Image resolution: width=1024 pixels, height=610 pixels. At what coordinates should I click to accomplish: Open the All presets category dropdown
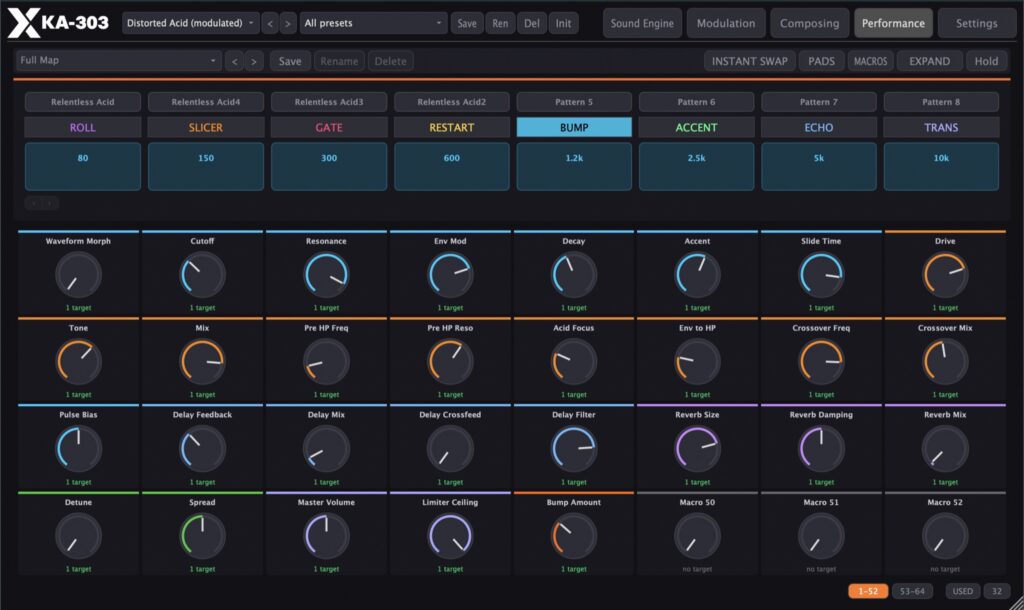click(374, 24)
